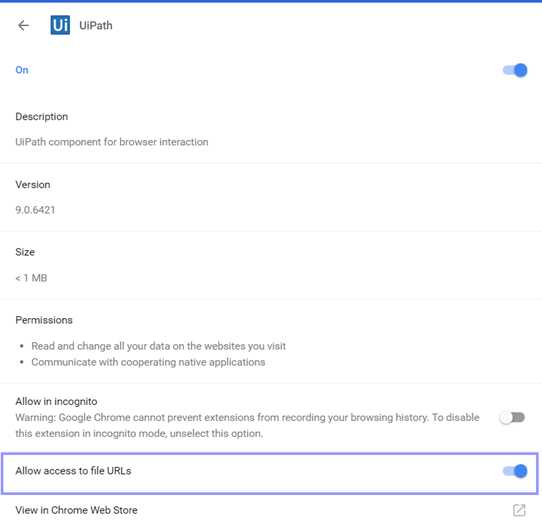This screenshot has height=527, width=542.
Task: Click the UiPath extension title text
Action: [x=96, y=26]
